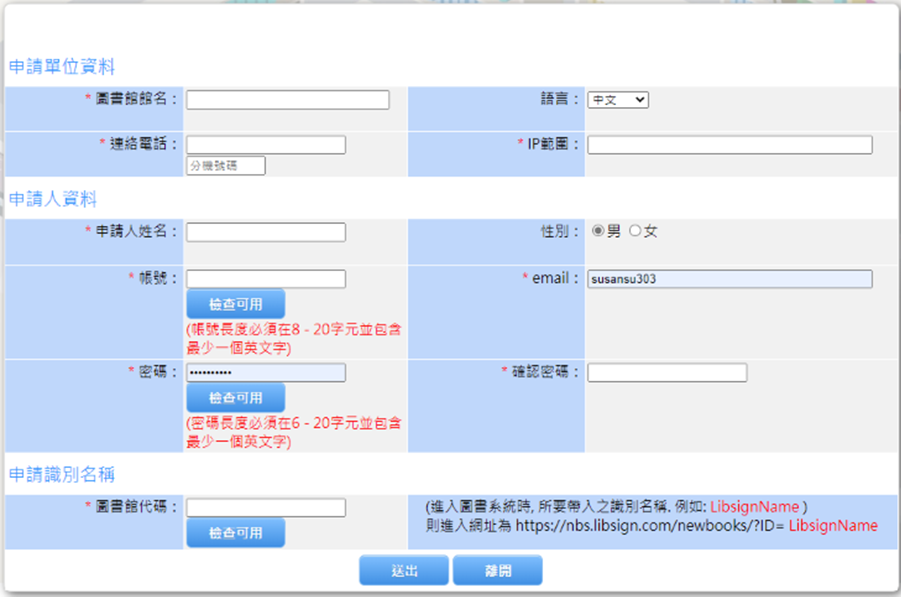Click the 申請單位資料 section heading

(62, 67)
